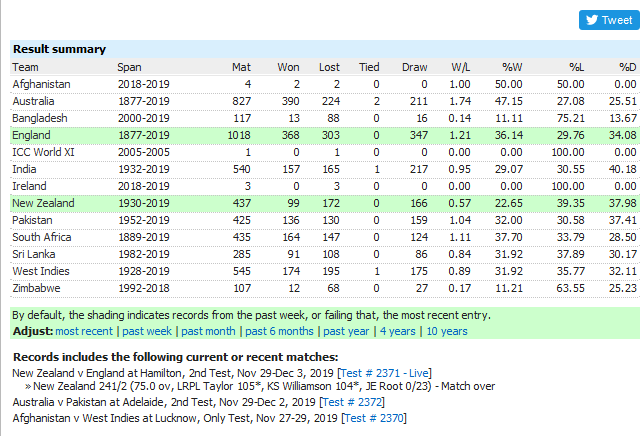Click India's %D value 40.18
640x436 pixels.
(x=622, y=169)
